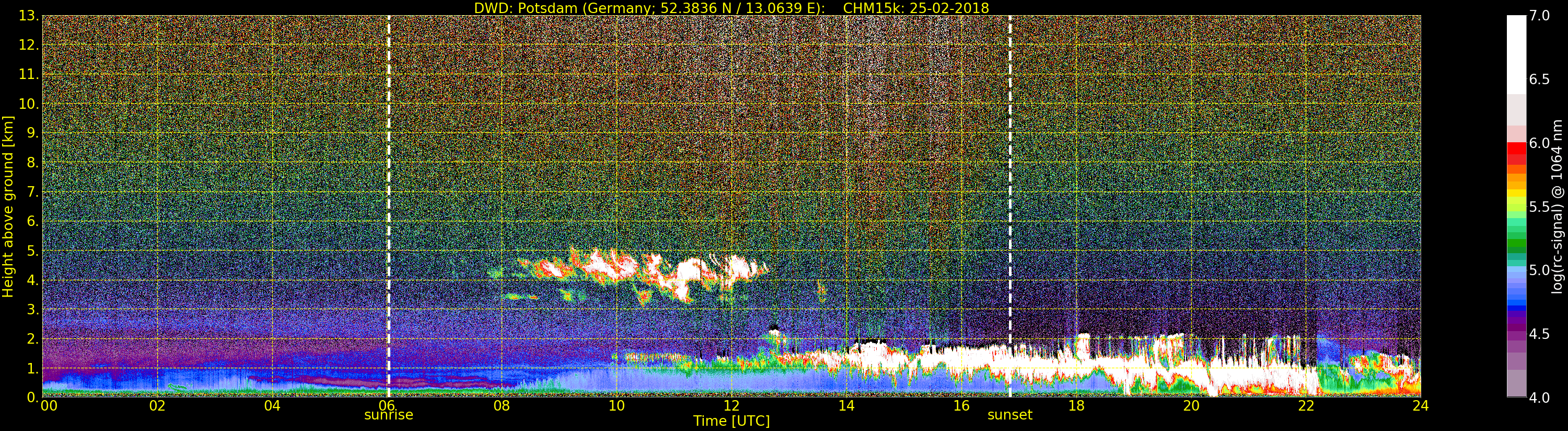The height and width of the screenshot is (431, 1568).
Task: Click the time axis tick '12'
Action: [x=731, y=405]
